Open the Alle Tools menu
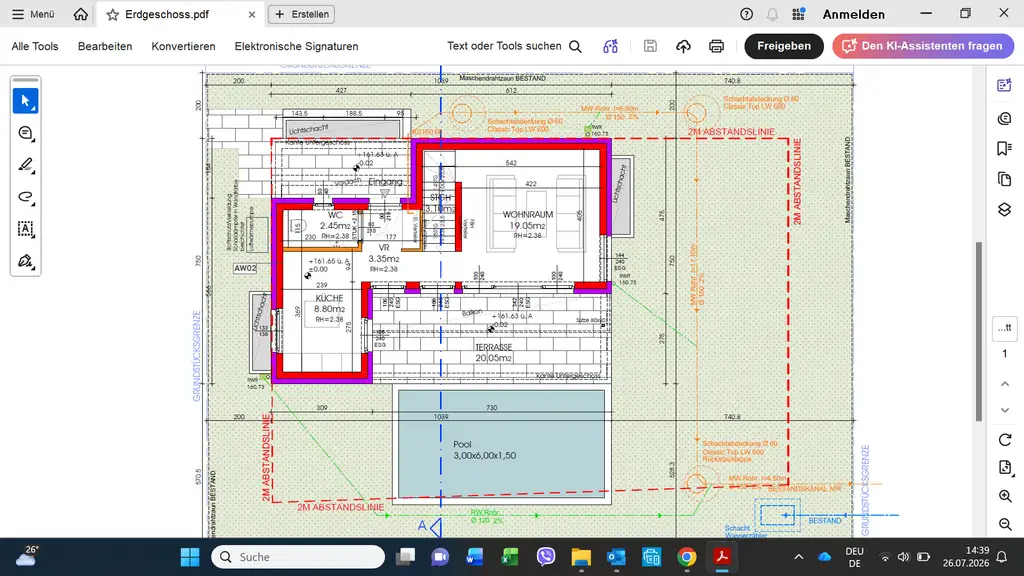 click(35, 46)
